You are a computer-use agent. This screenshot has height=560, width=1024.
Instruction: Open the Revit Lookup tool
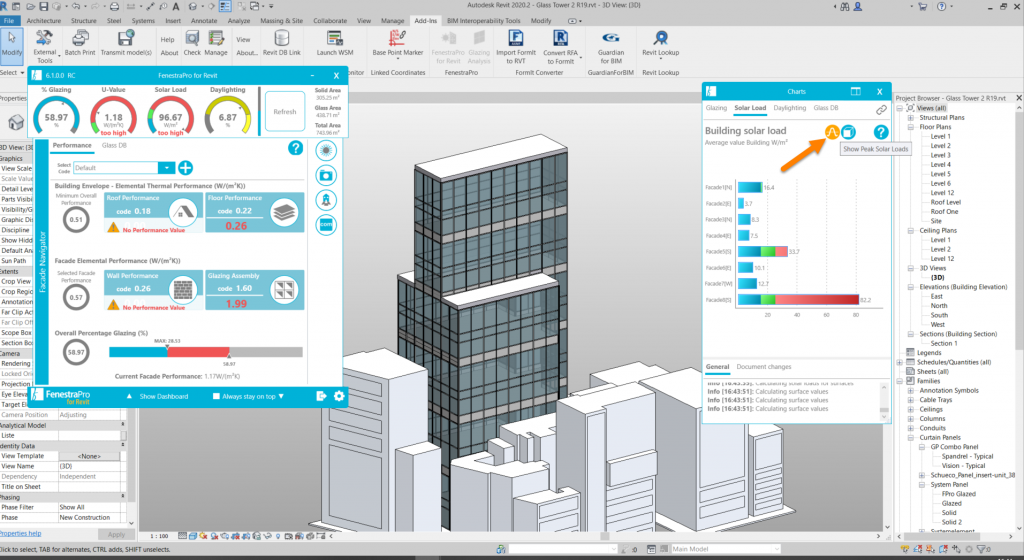coord(660,43)
